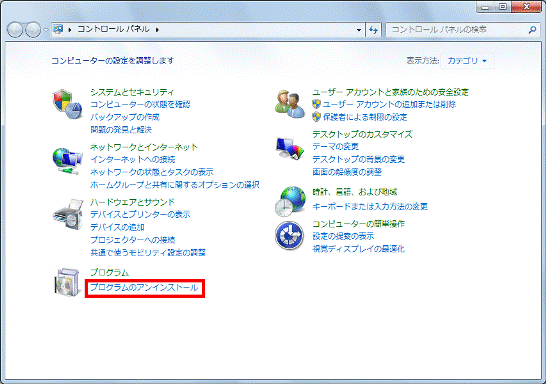Open the Hardware and Sound printer icon
The width and height of the screenshot is (546, 384).
pyautogui.click(x=68, y=214)
